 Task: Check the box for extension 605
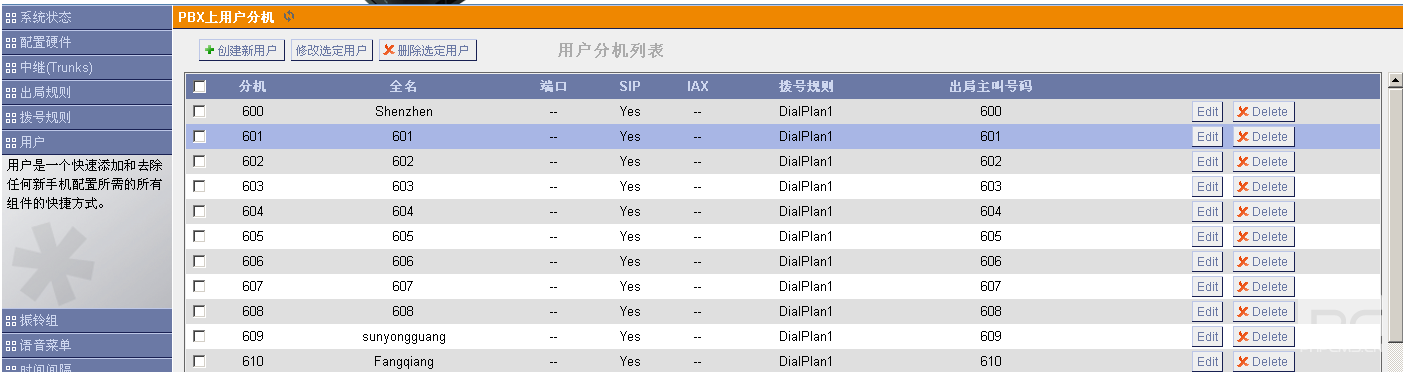click(x=200, y=236)
